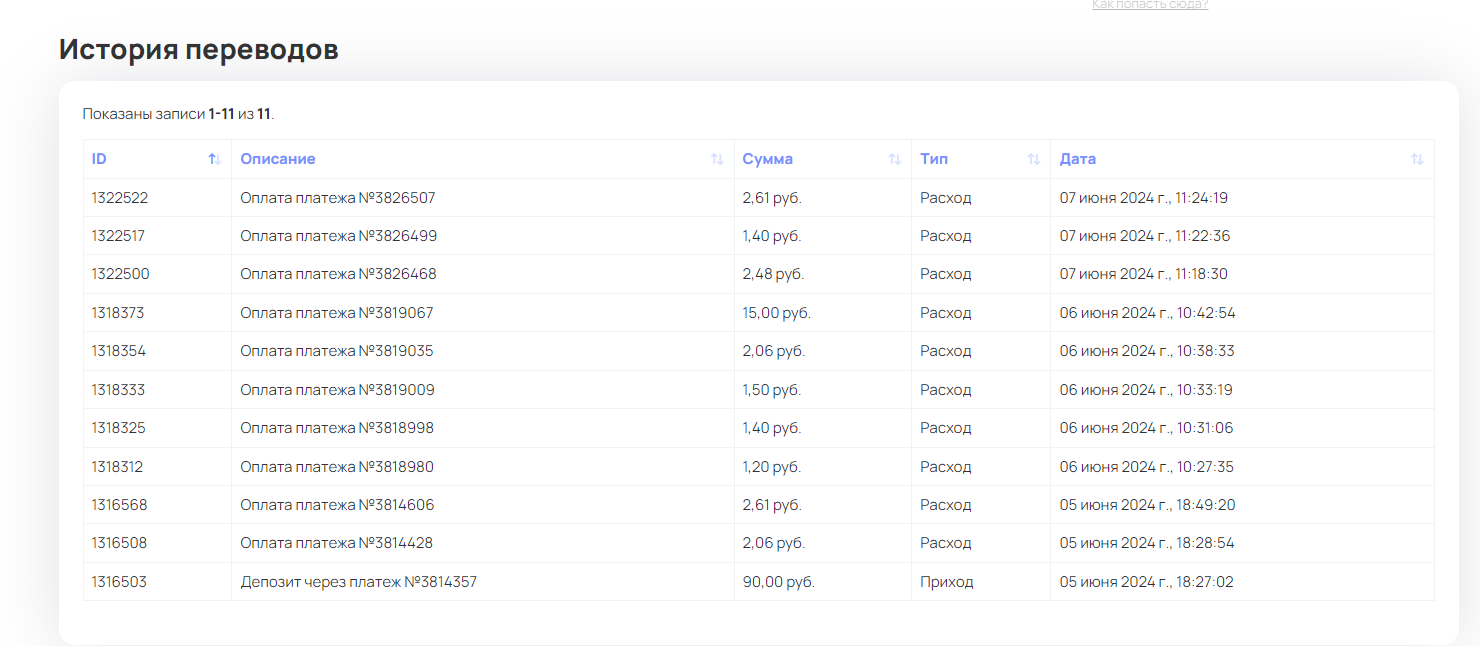Sort table by the ID header label
1480x646 pixels.
99,159
